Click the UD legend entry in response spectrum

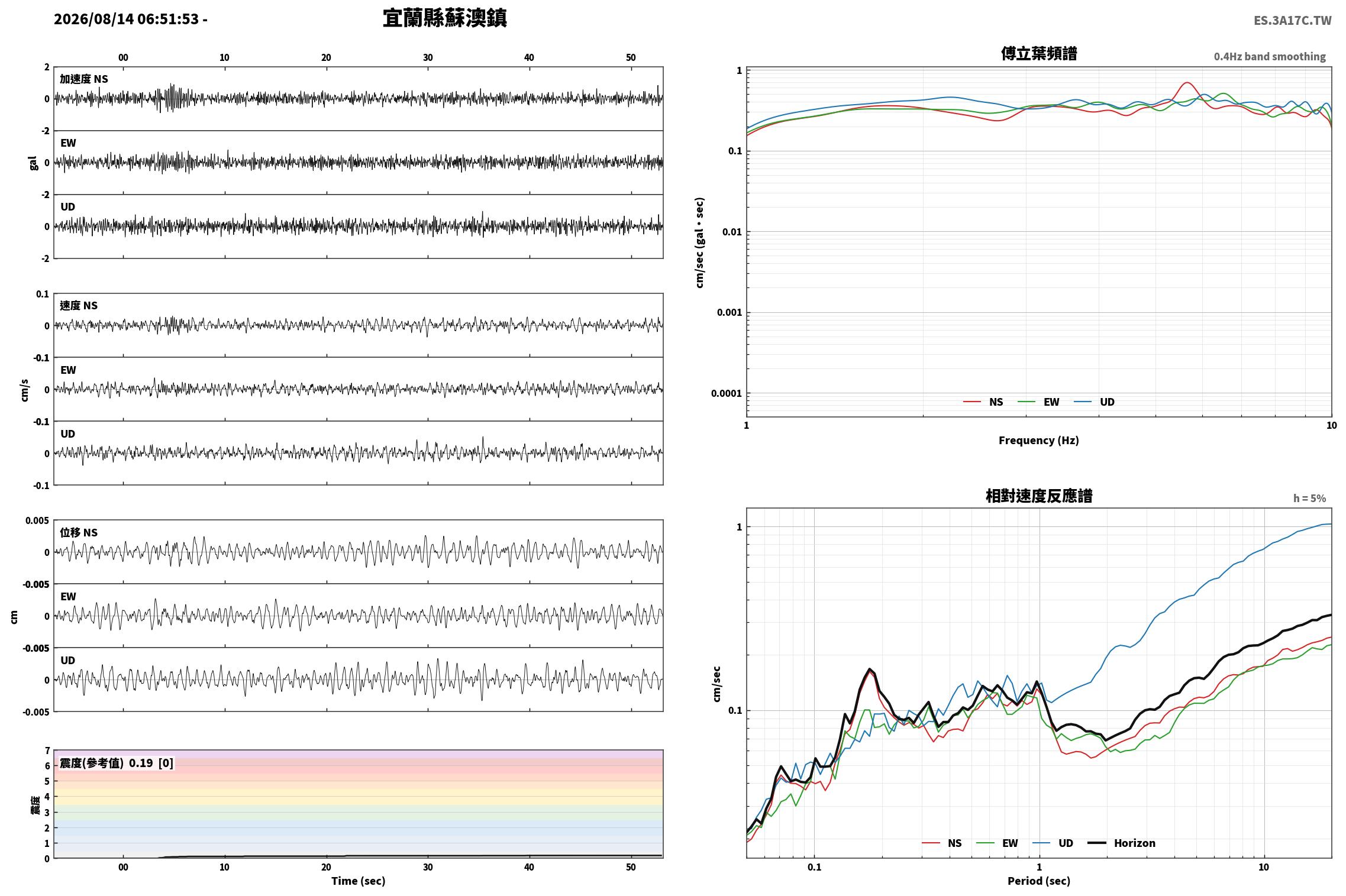[x=1053, y=843]
